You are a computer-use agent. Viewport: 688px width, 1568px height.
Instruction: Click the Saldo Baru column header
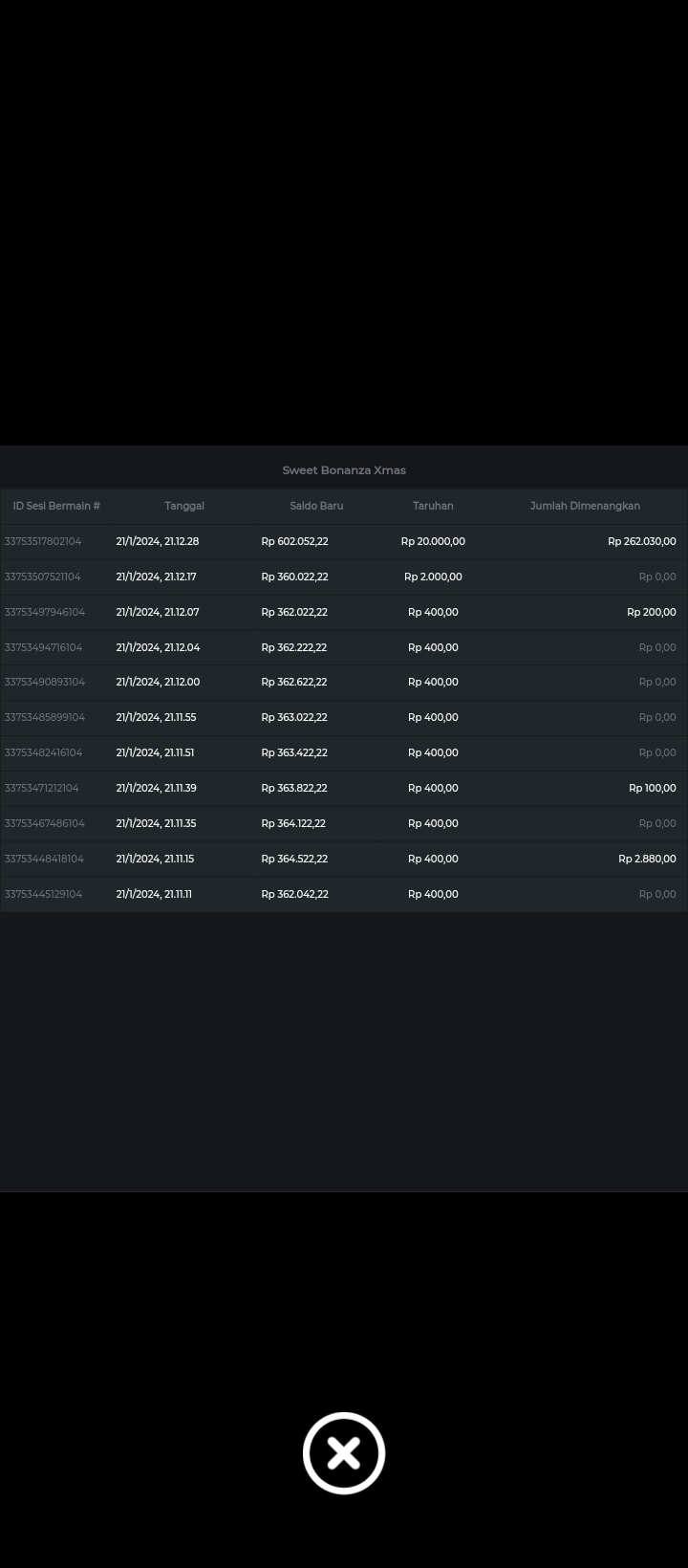[x=316, y=506]
